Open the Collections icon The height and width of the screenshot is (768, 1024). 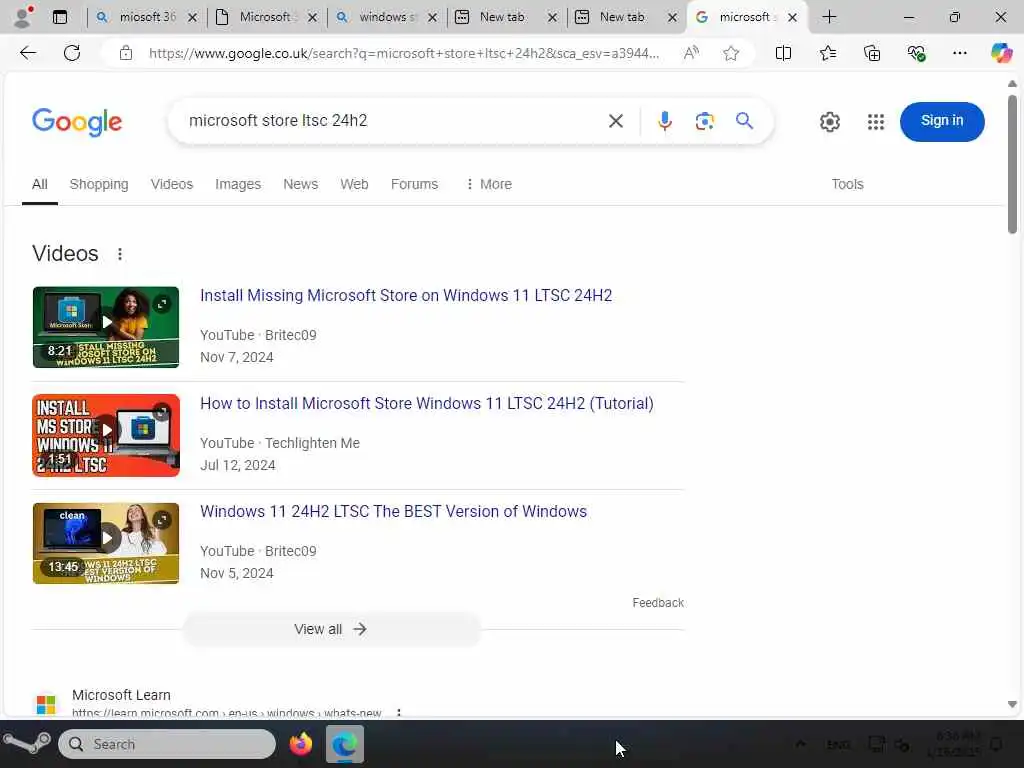pyautogui.click(x=872, y=53)
